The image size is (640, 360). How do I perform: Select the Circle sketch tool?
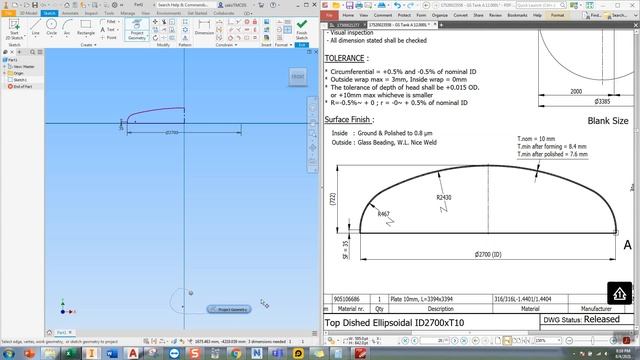tap(51, 27)
